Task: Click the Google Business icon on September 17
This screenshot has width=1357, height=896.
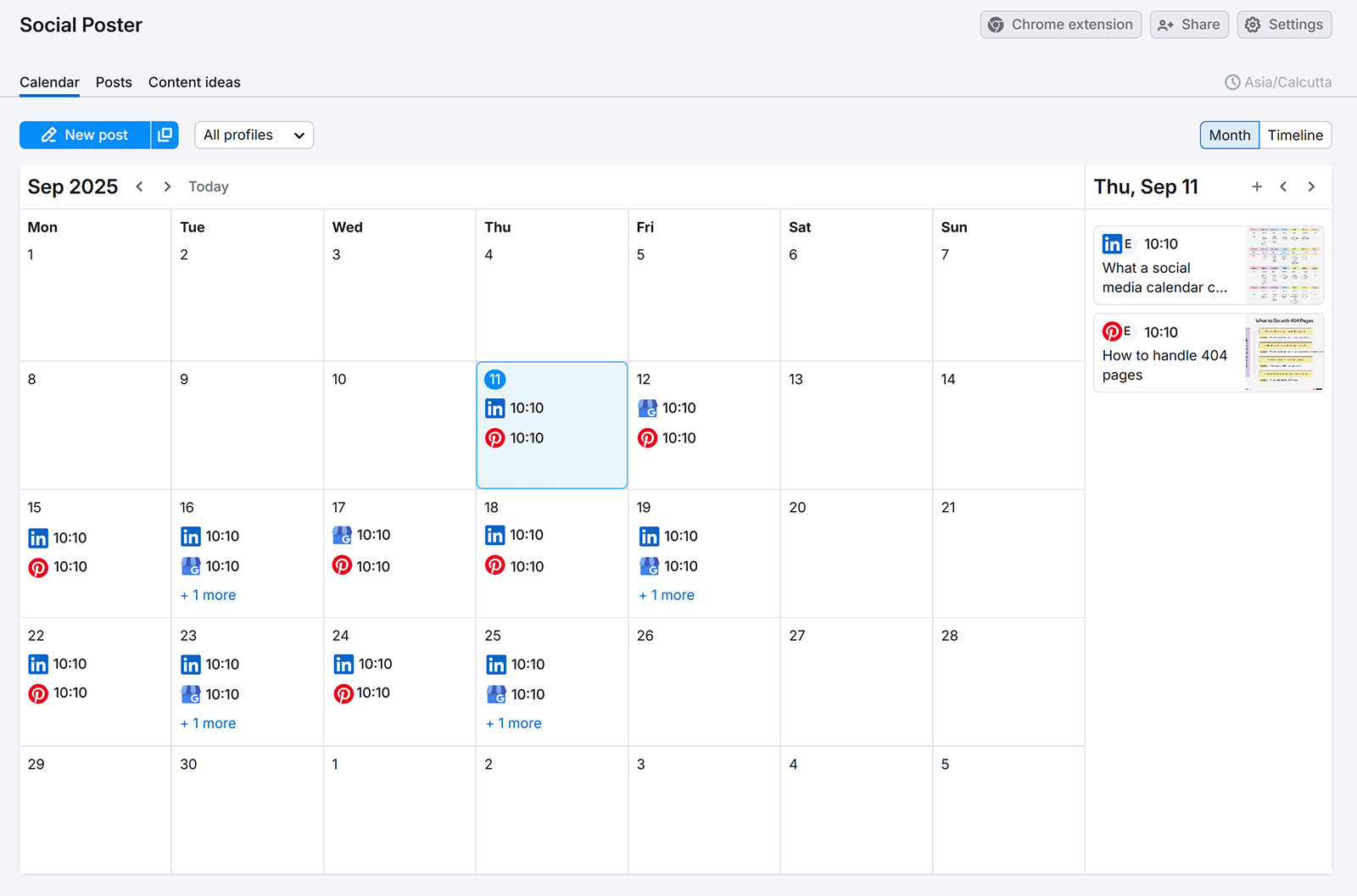Action: (343, 535)
